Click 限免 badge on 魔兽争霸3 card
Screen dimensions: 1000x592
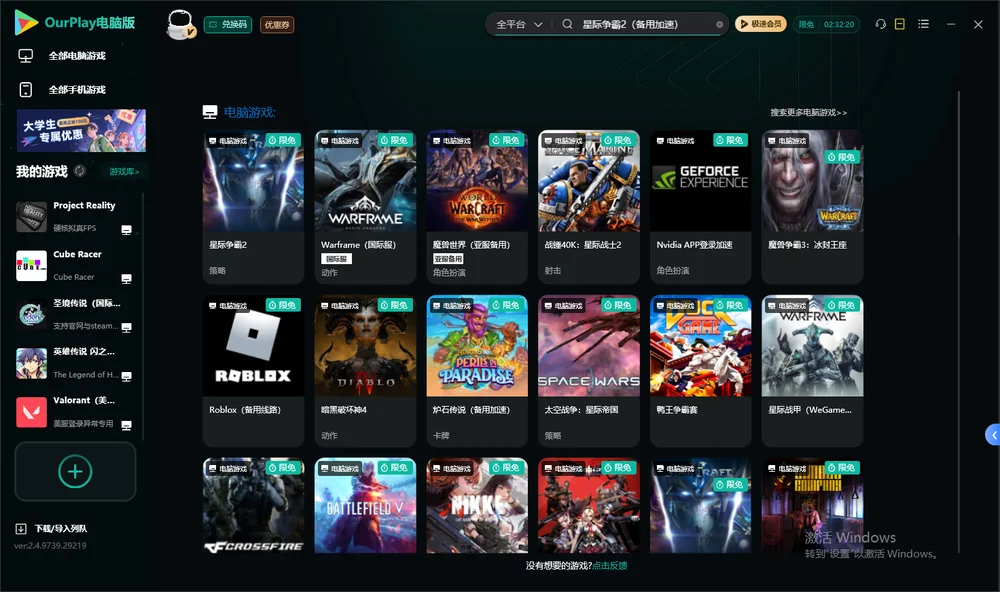[842, 157]
